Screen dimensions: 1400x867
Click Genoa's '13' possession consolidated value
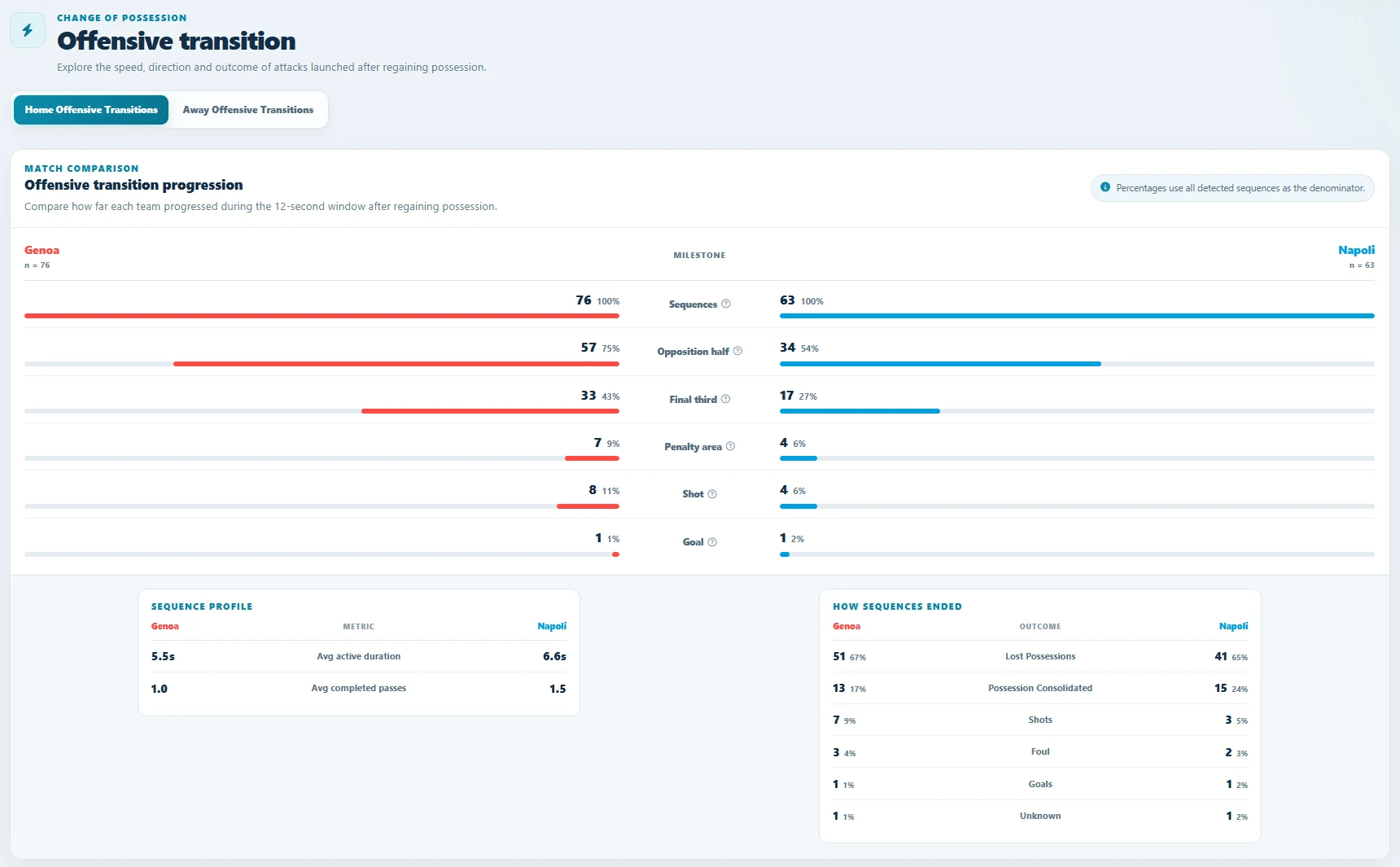839,688
